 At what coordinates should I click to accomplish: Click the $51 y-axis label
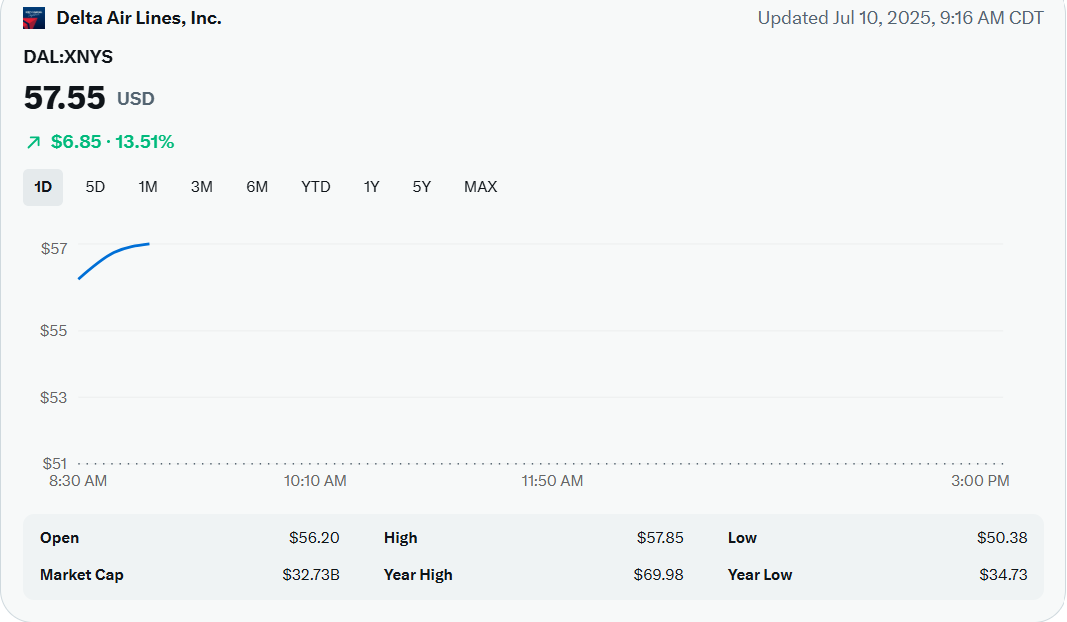tap(54, 463)
